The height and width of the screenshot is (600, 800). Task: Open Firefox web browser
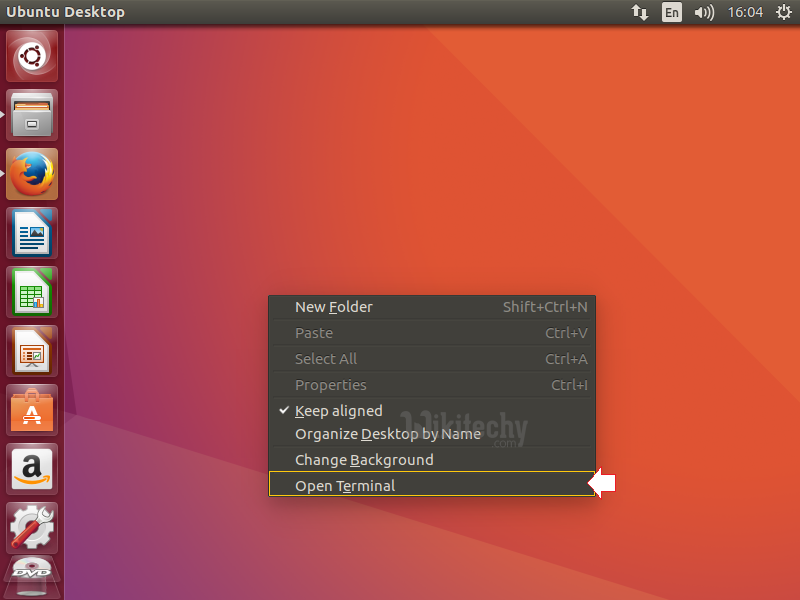point(32,174)
